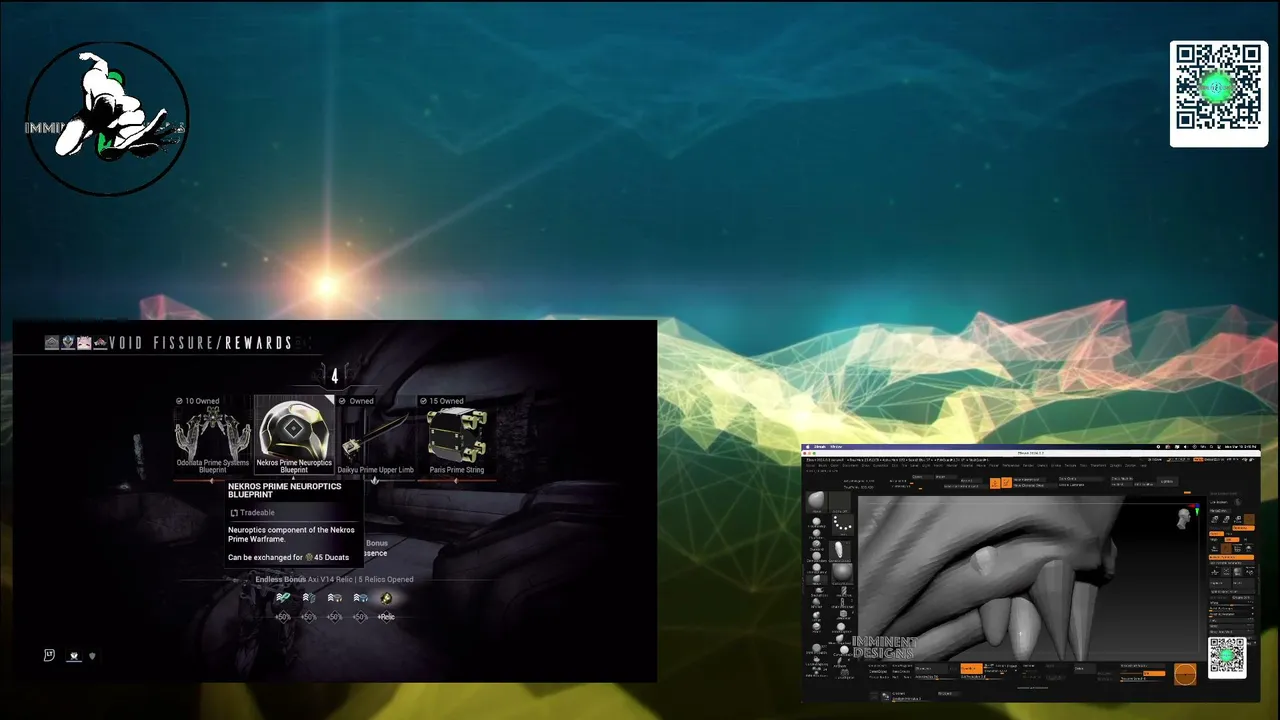The width and height of the screenshot is (1280, 720).
Task: Open the ZBrush application menu in macOS bar
Action: point(820,447)
